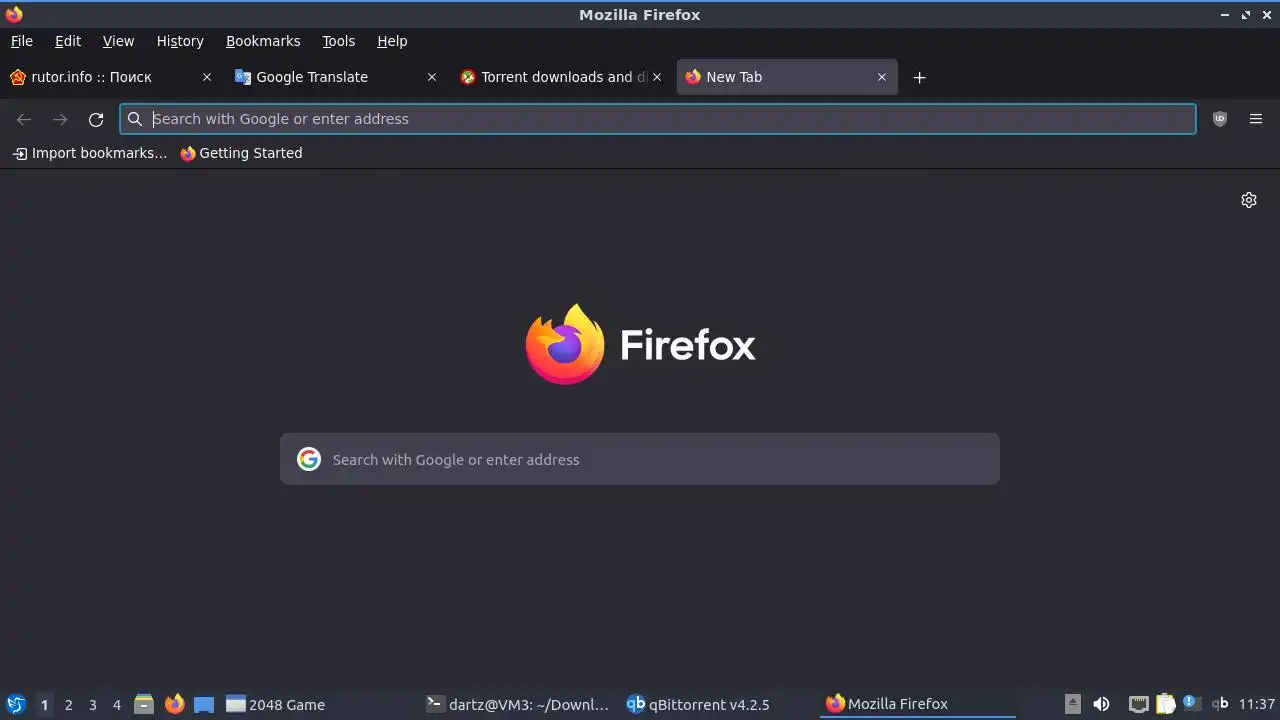Switch to workspace 2 in taskbar
The image size is (1280, 720).
coord(68,704)
